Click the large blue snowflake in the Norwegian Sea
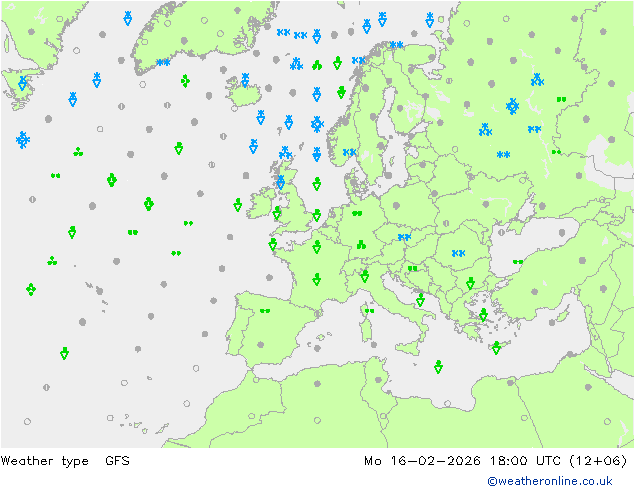Image resolution: width=634 pixels, height=490 pixels. [317, 124]
